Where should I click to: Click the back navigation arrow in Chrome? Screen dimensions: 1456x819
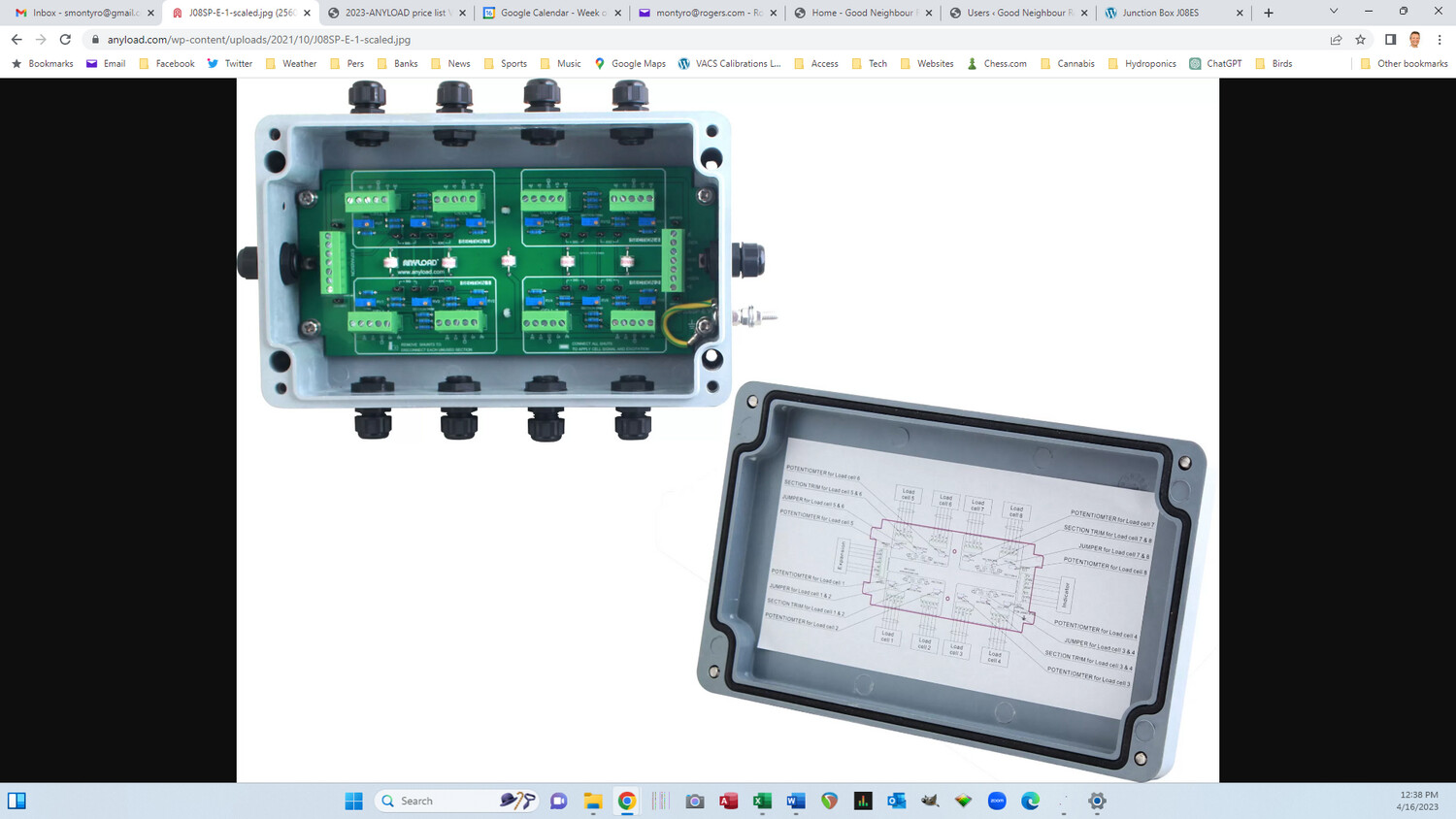pos(16,41)
